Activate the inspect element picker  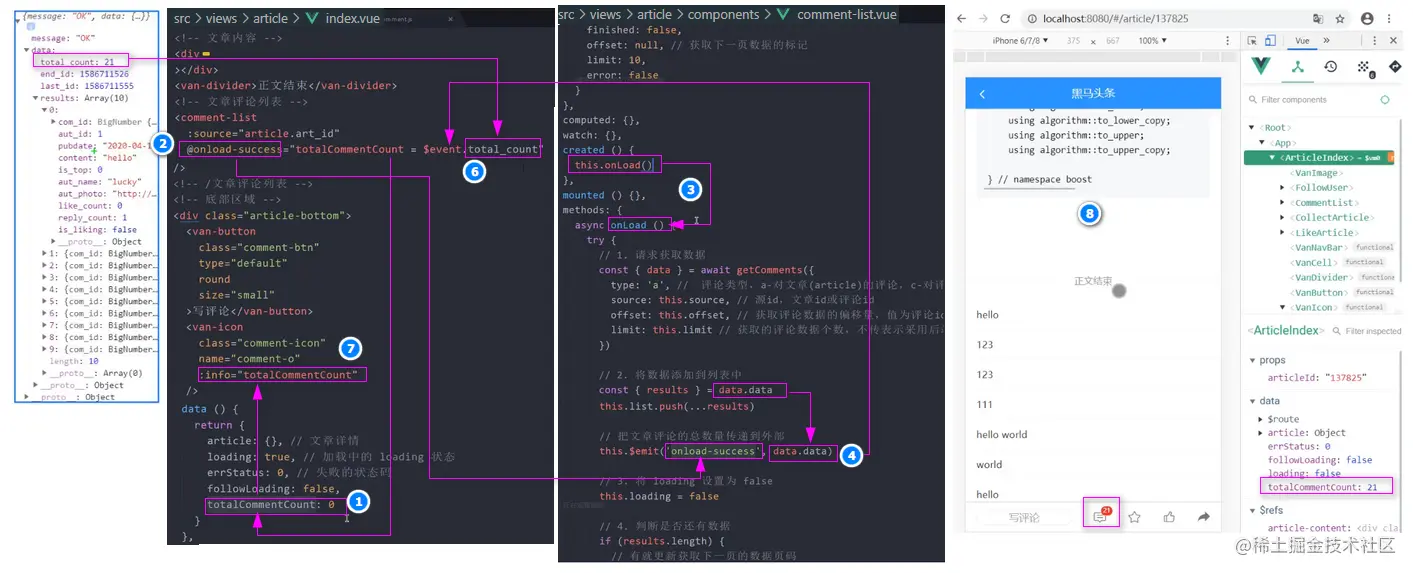pyautogui.click(x=1251, y=41)
